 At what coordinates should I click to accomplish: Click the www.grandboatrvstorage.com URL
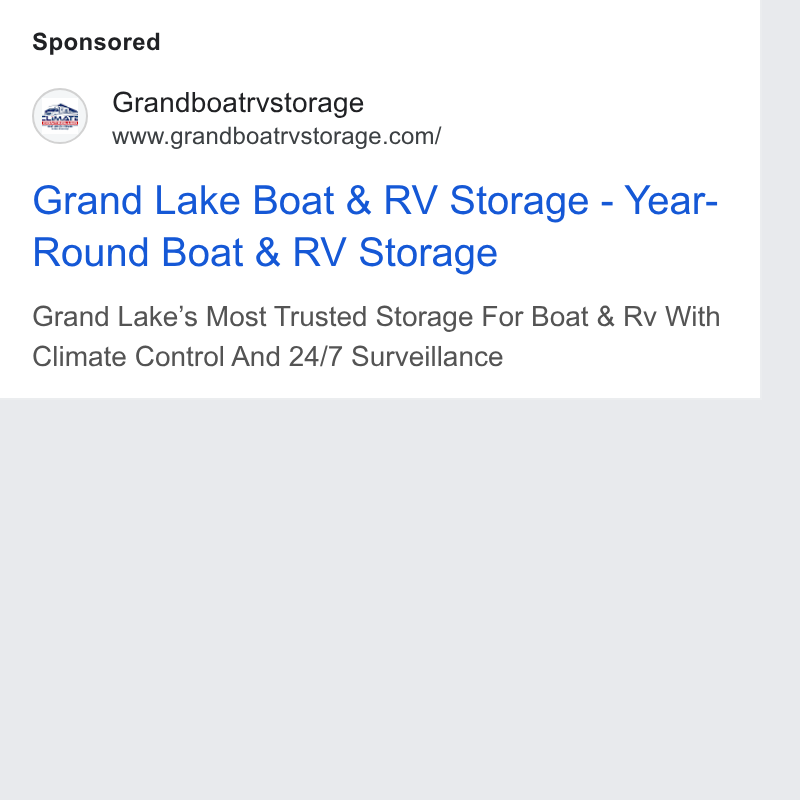277,136
